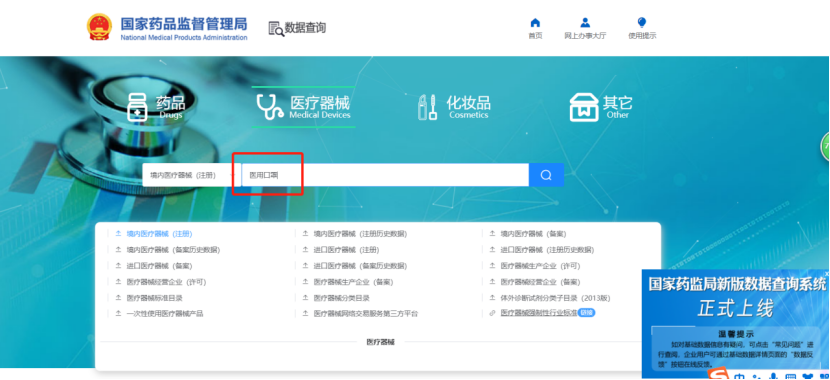This screenshot has width=830, height=380.
Task: Click the 温馨提示 notice heading
Action: pyautogui.click(x=736, y=334)
